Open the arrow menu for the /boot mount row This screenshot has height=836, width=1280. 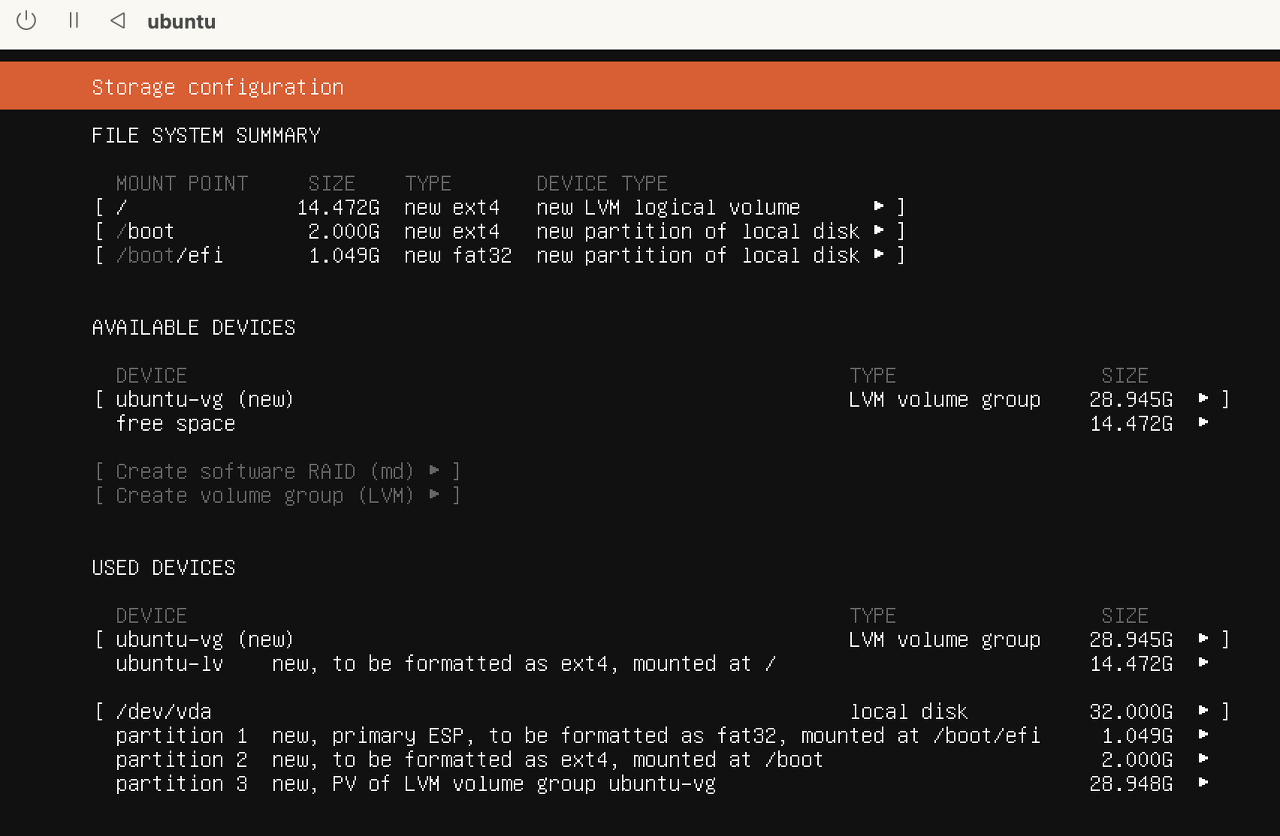(x=879, y=230)
